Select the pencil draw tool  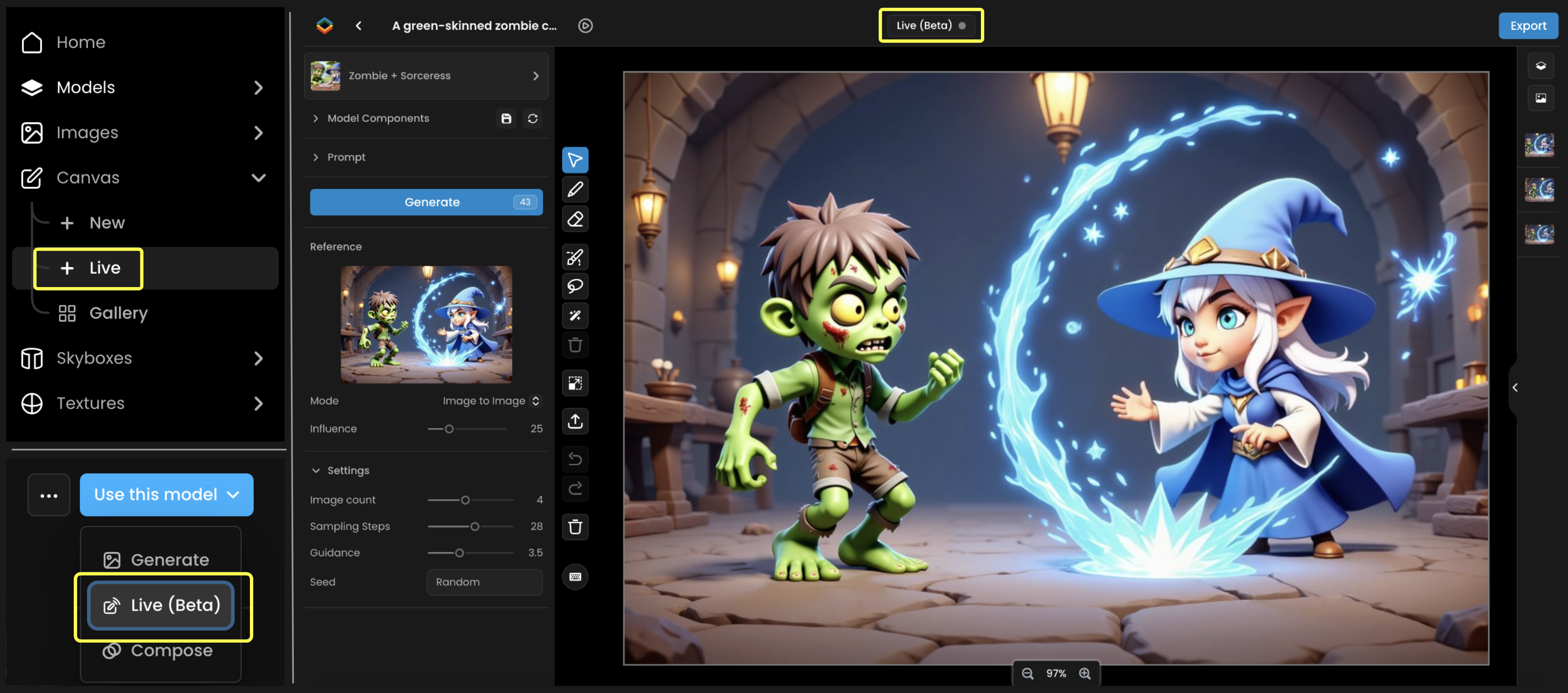(x=575, y=189)
